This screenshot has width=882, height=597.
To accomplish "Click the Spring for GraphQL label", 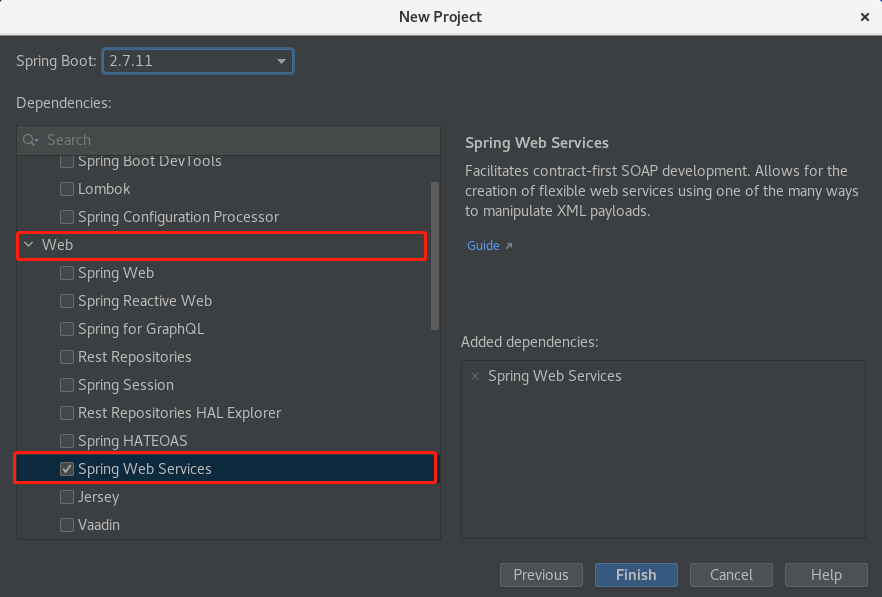I will (141, 329).
